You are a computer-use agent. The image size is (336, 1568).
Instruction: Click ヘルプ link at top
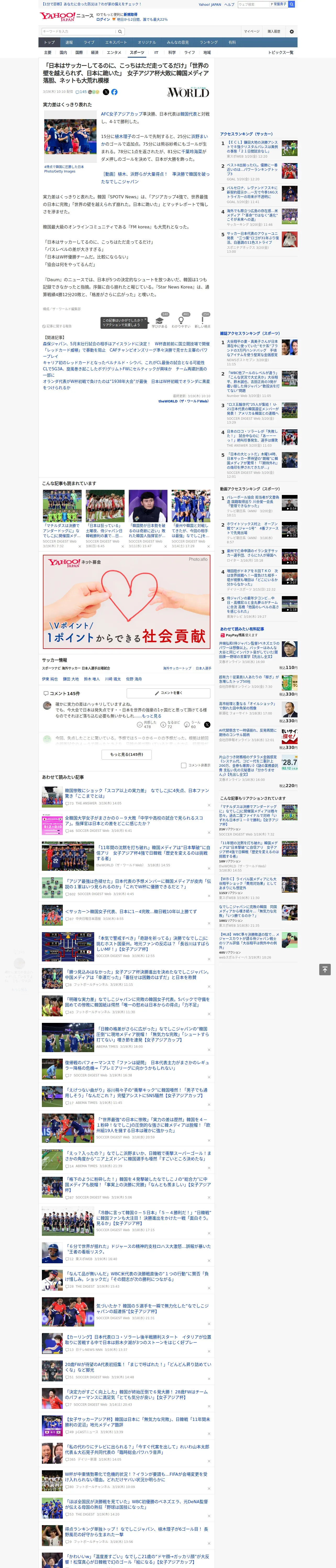tap(229, 4)
